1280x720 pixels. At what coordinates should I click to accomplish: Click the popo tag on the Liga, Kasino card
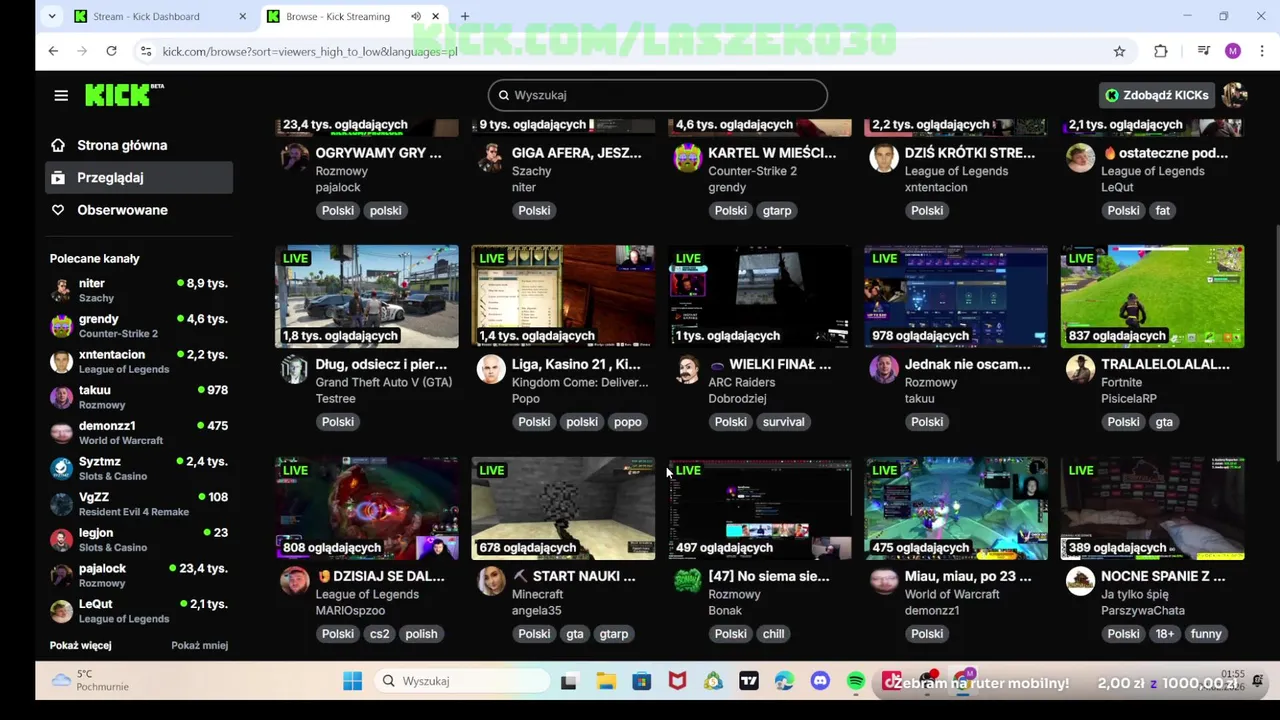point(628,422)
